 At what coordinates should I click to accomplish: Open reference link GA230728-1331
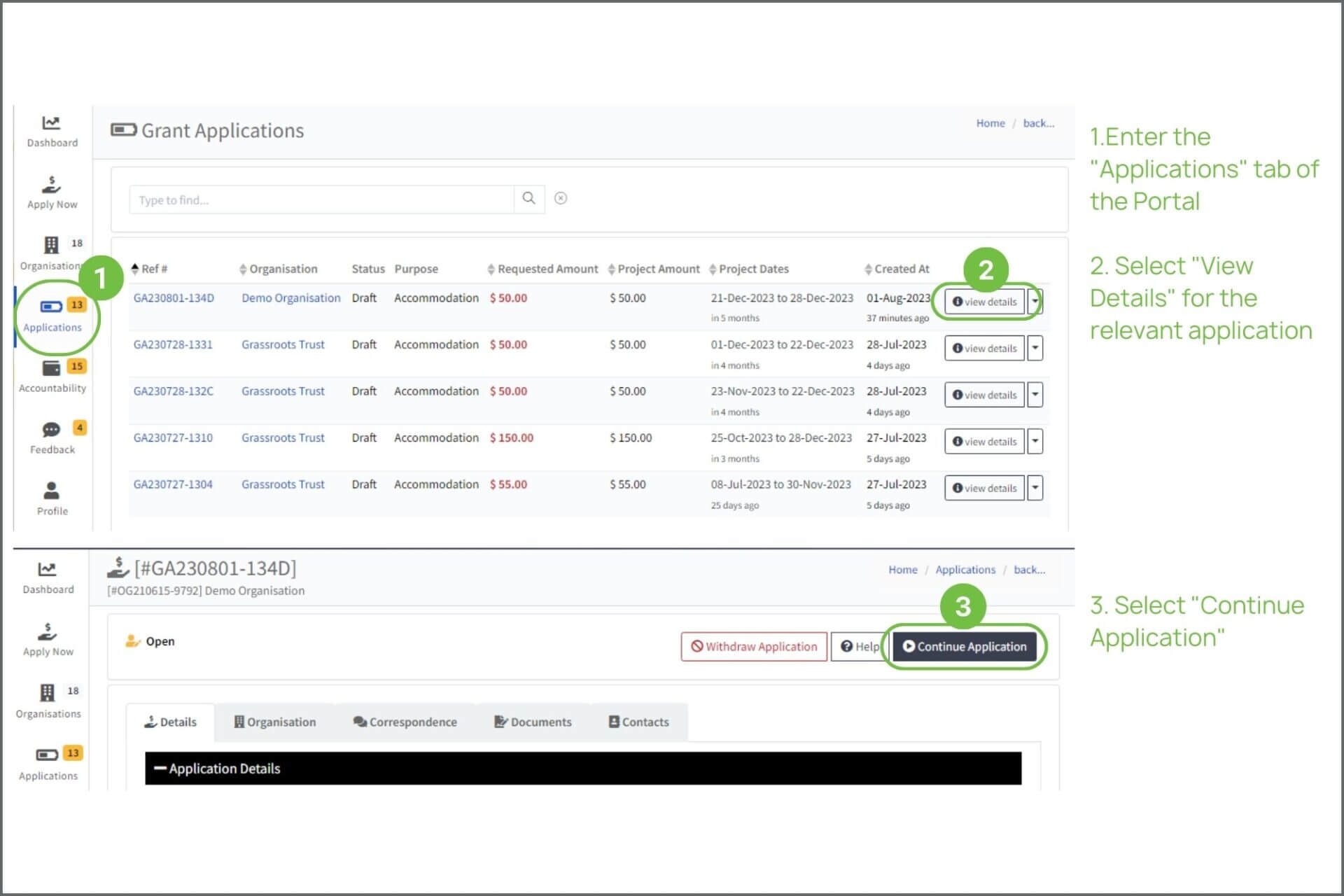173,344
